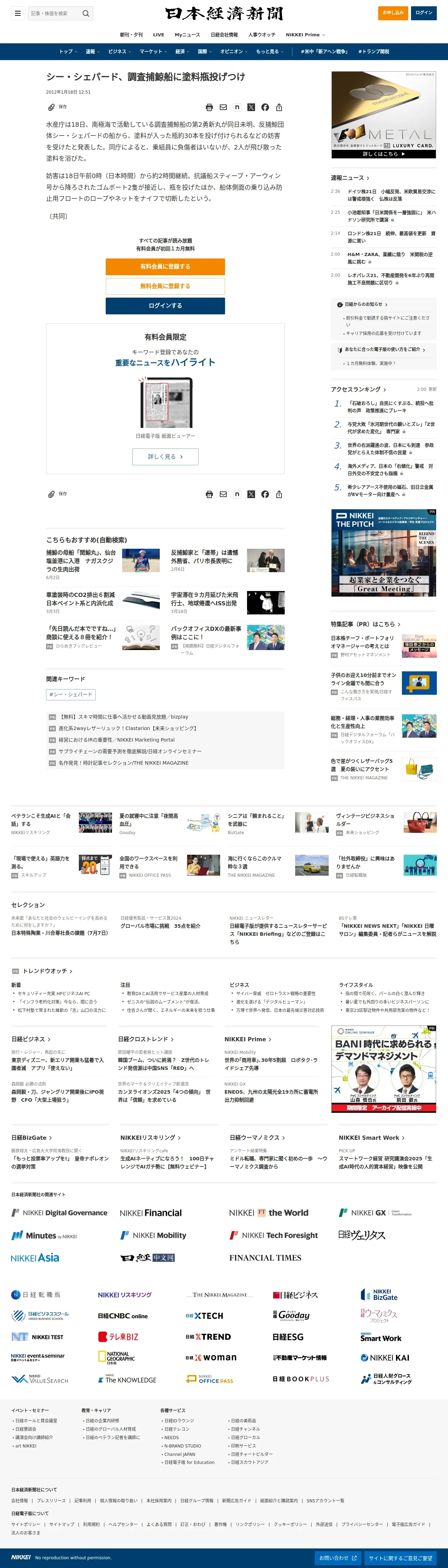Open ranking item 1 「石破おろし」 article

391,407
